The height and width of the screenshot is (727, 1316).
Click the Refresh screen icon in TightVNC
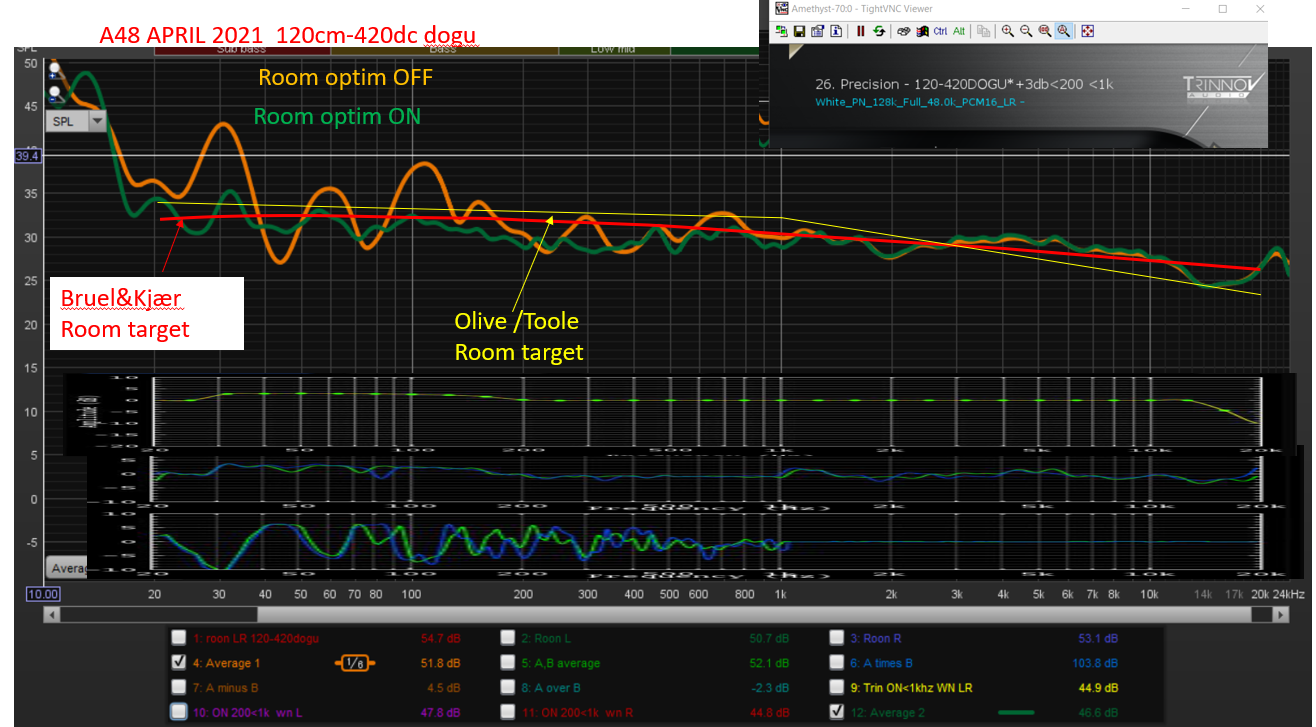[879, 31]
